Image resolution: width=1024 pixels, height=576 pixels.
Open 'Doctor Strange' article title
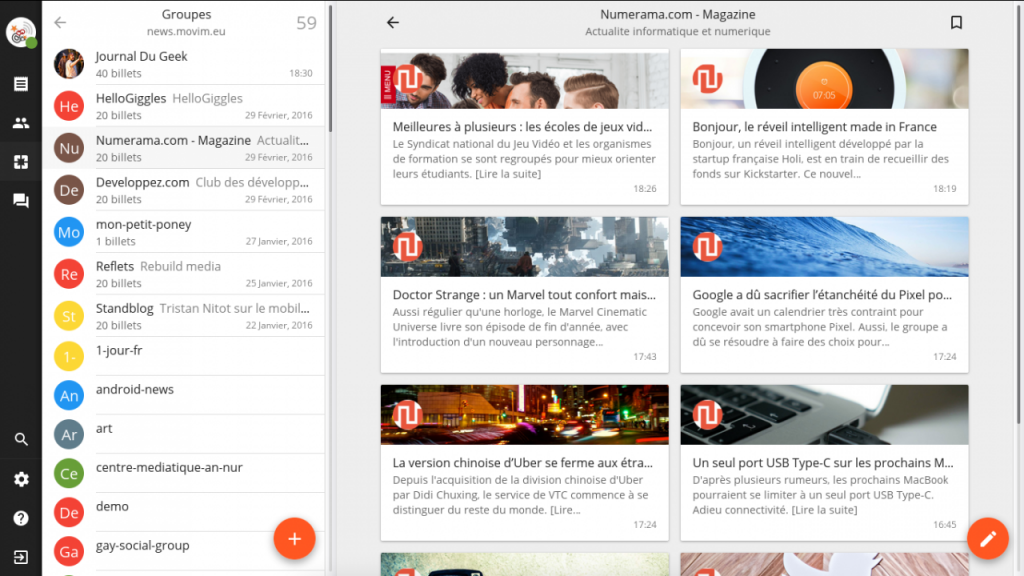pos(524,295)
